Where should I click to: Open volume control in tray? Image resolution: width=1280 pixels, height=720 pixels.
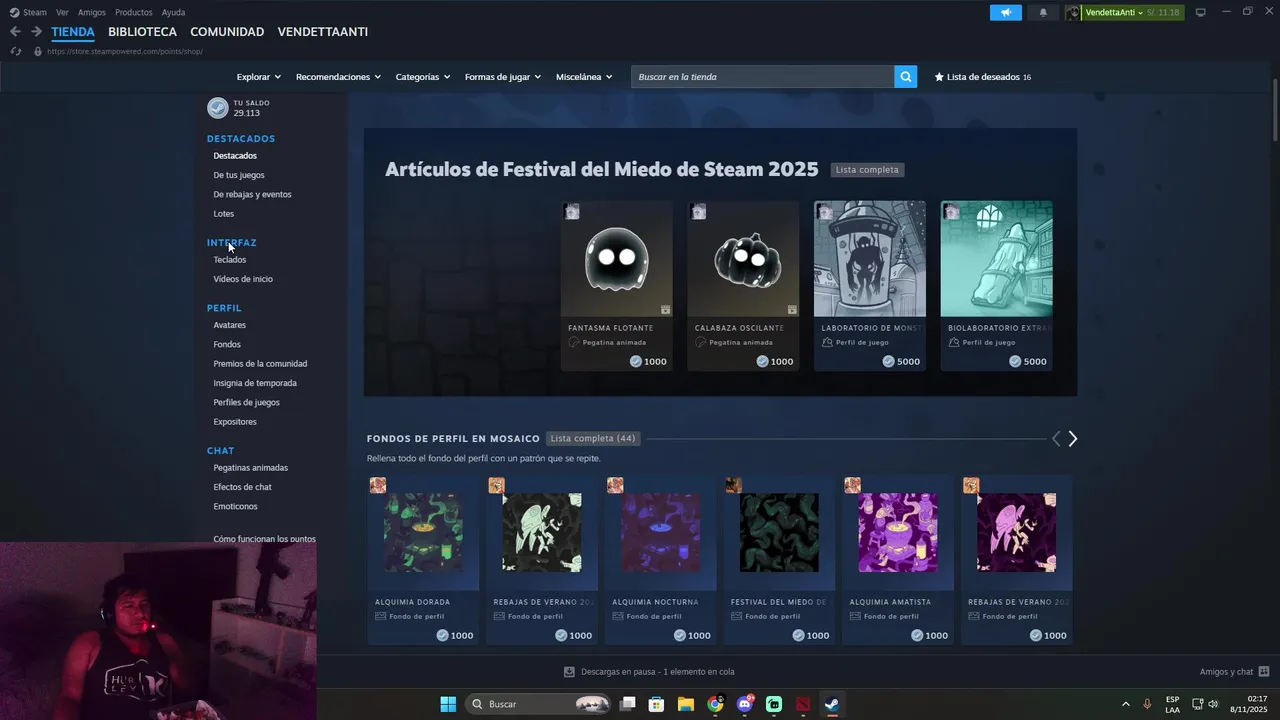(1213, 704)
